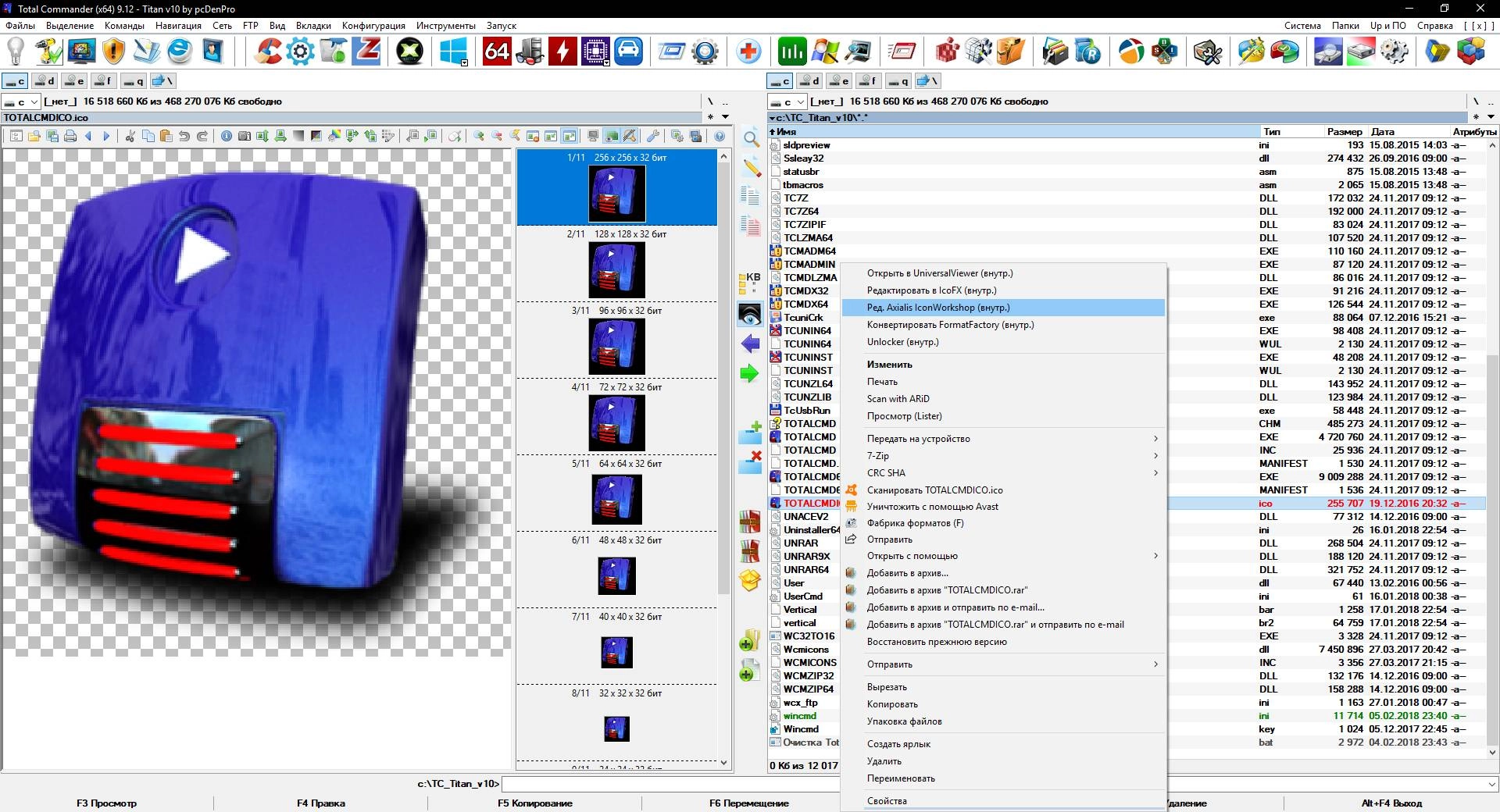Switch right panel to drive f
1500x812 pixels.
tap(869, 80)
